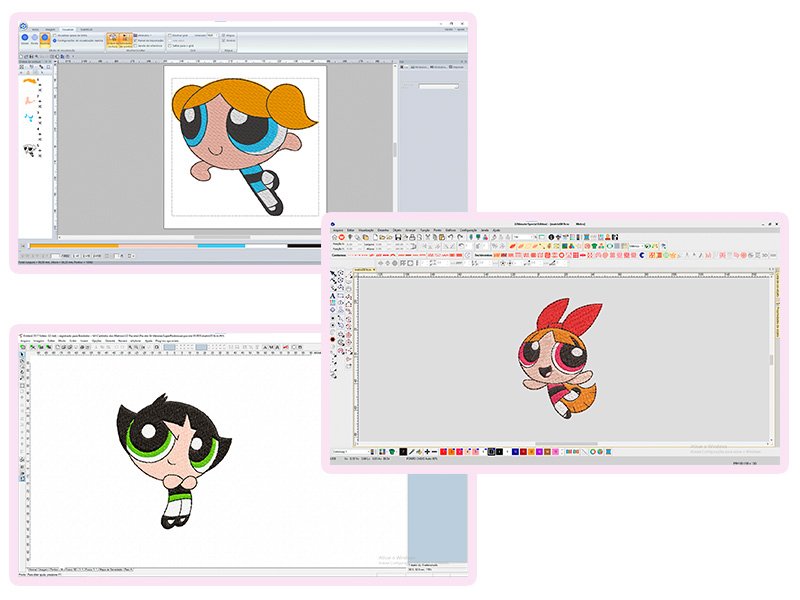Select the view settings radio button in ribbon
Viewport: 800px width, 600px height.
pos(55,40)
